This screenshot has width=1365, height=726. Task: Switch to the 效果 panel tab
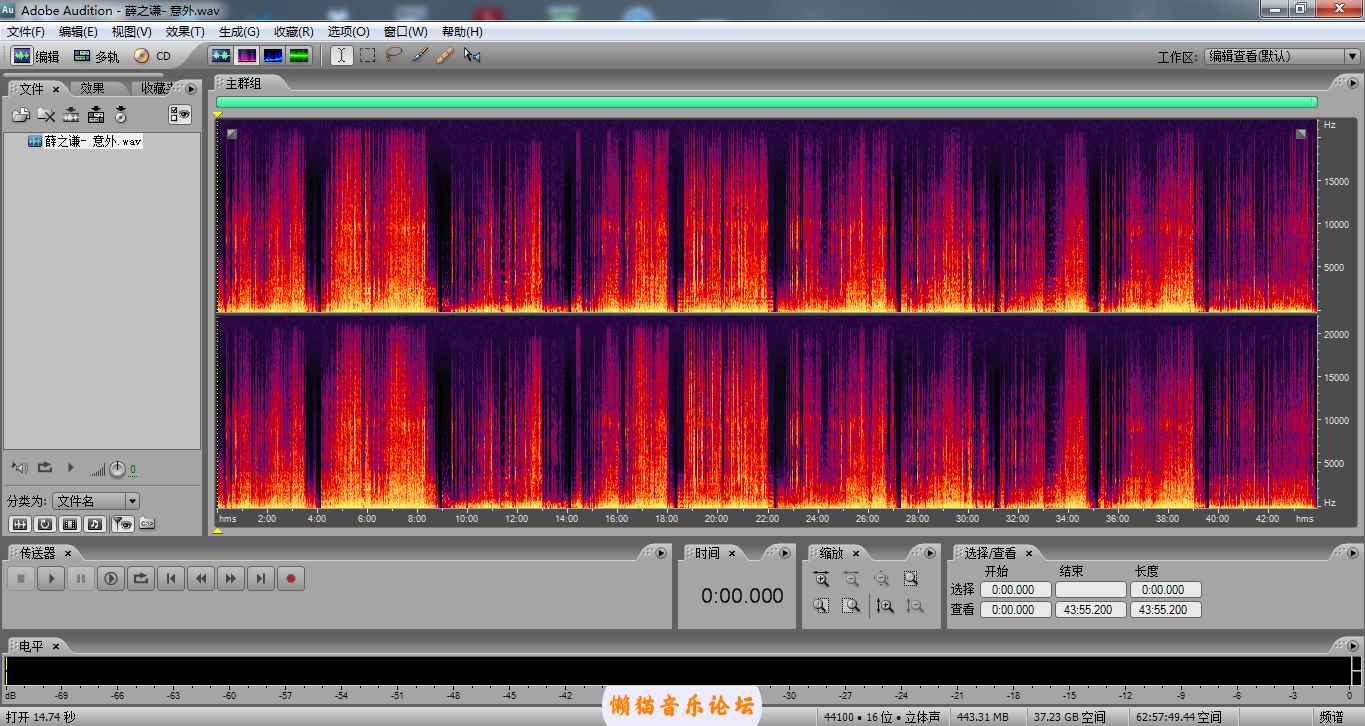click(x=93, y=89)
